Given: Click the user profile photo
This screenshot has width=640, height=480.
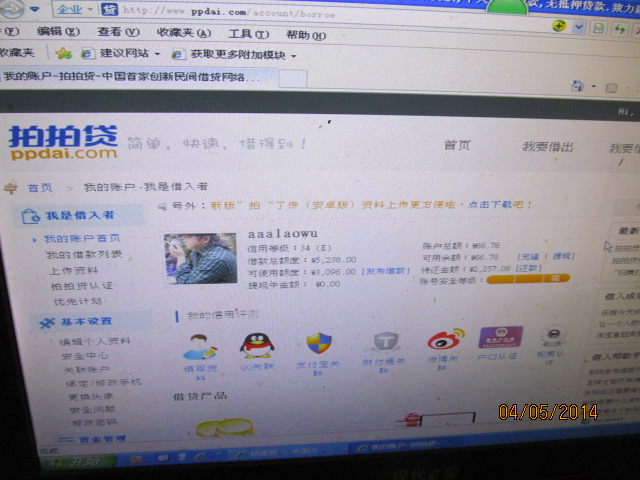Looking at the screenshot, I should pos(200,258).
